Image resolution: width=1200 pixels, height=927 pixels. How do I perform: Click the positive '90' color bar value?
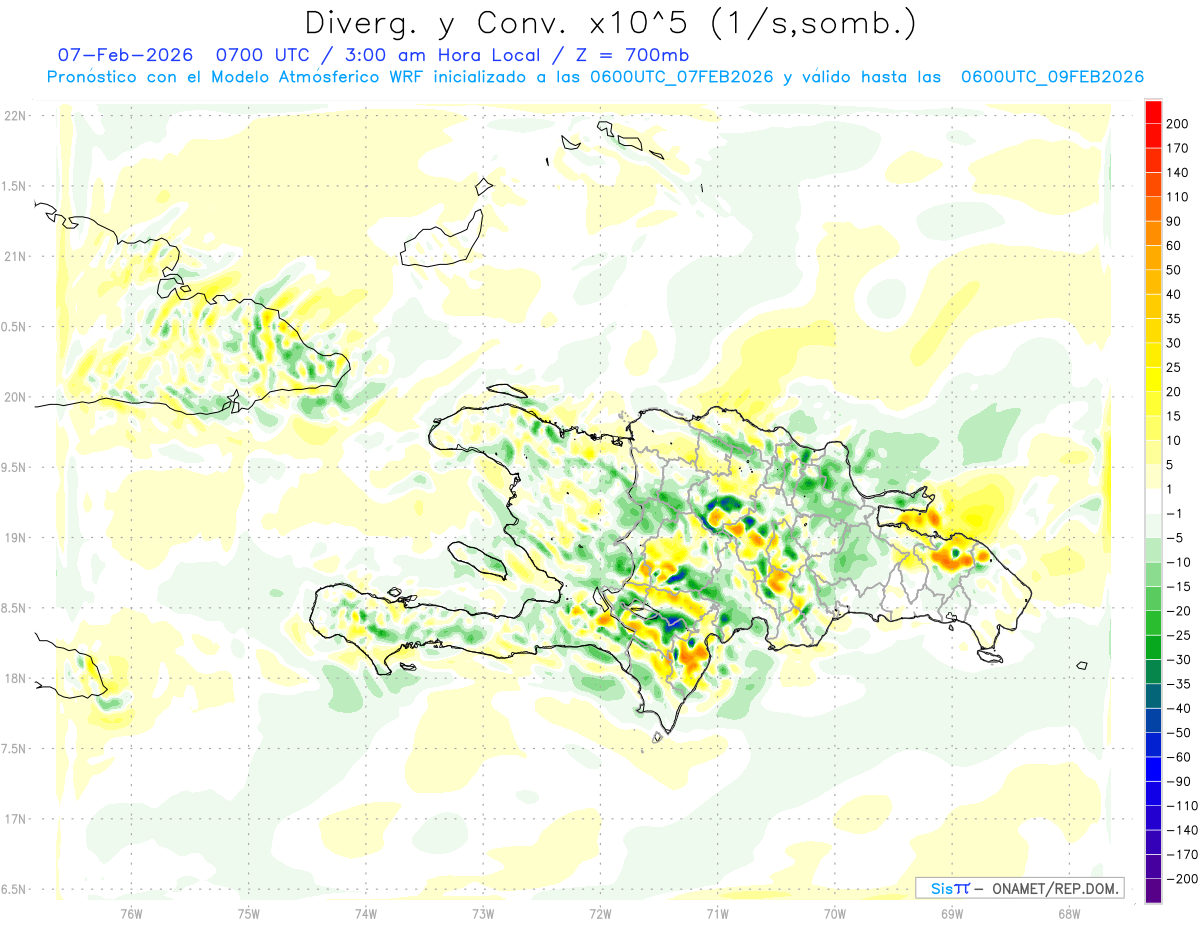(1174, 221)
